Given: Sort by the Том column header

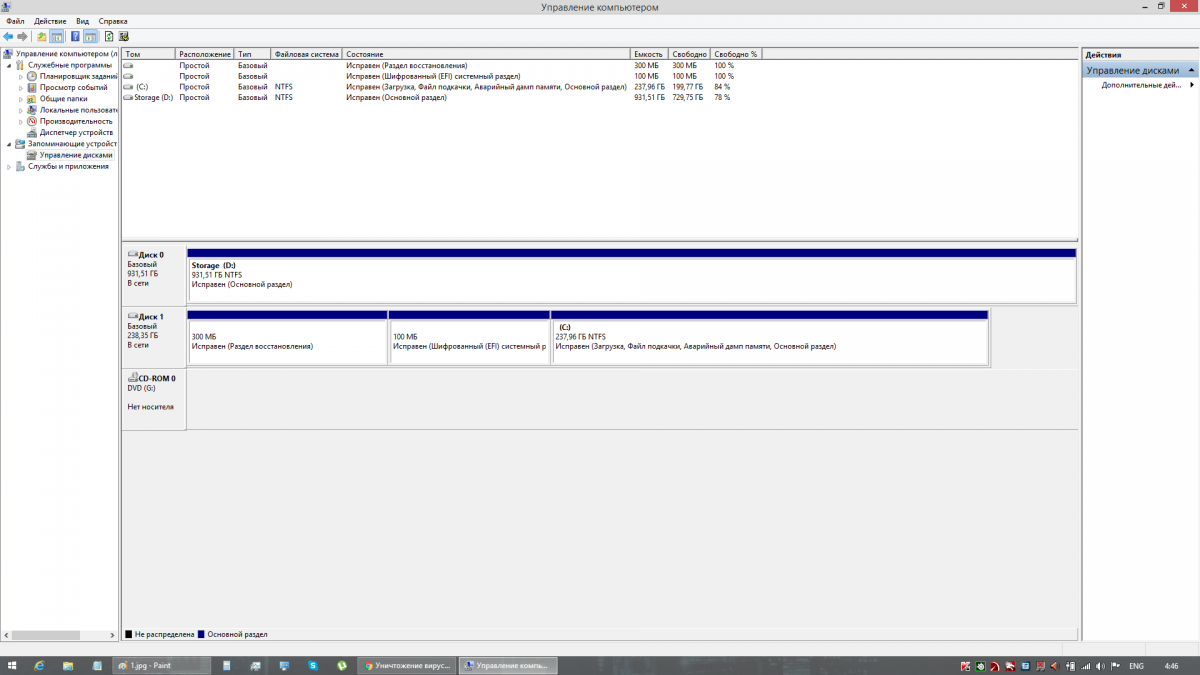Looking at the screenshot, I should click(148, 54).
